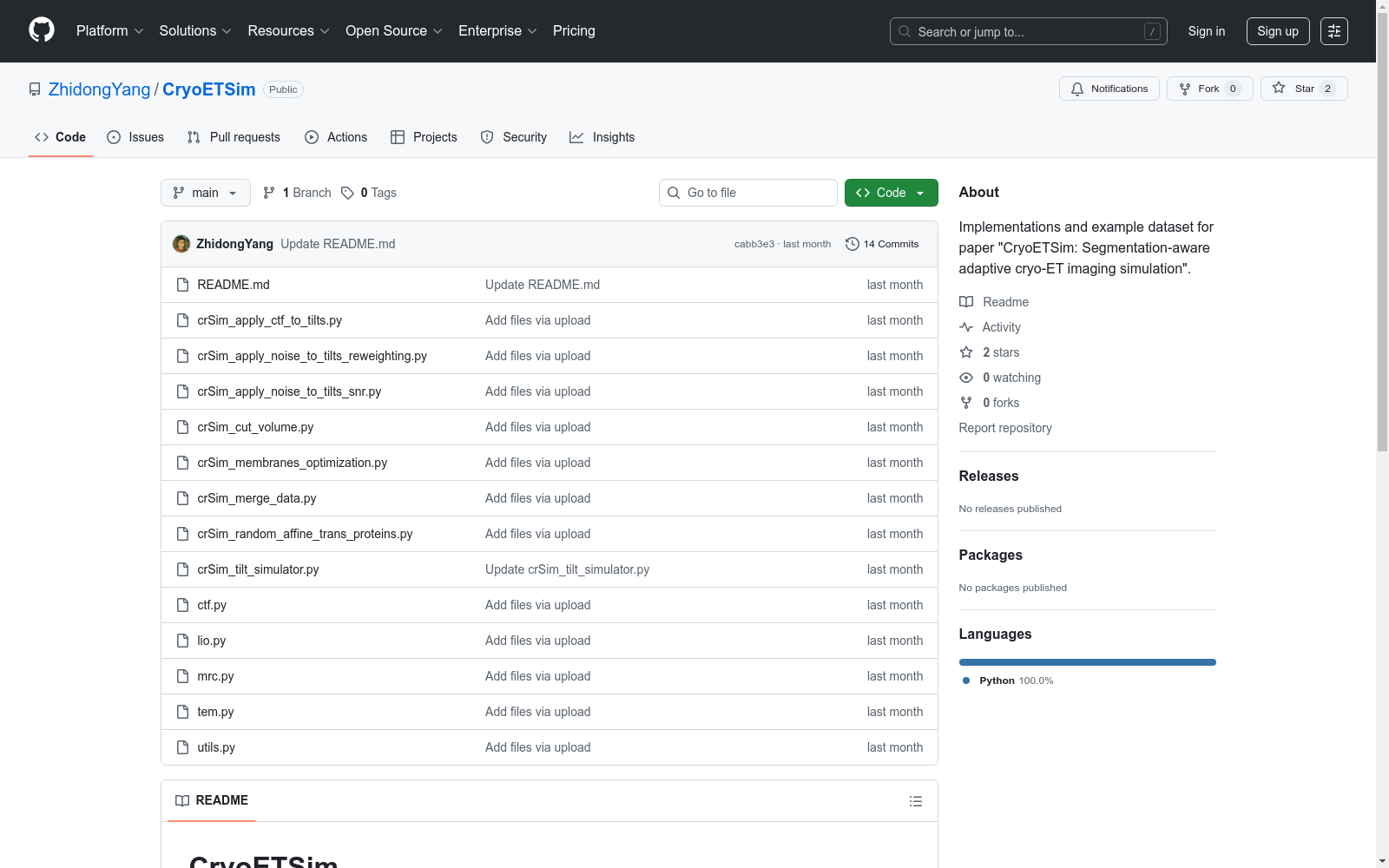
Task: Click the Star icon for this repository
Action: pos(1279,88)
